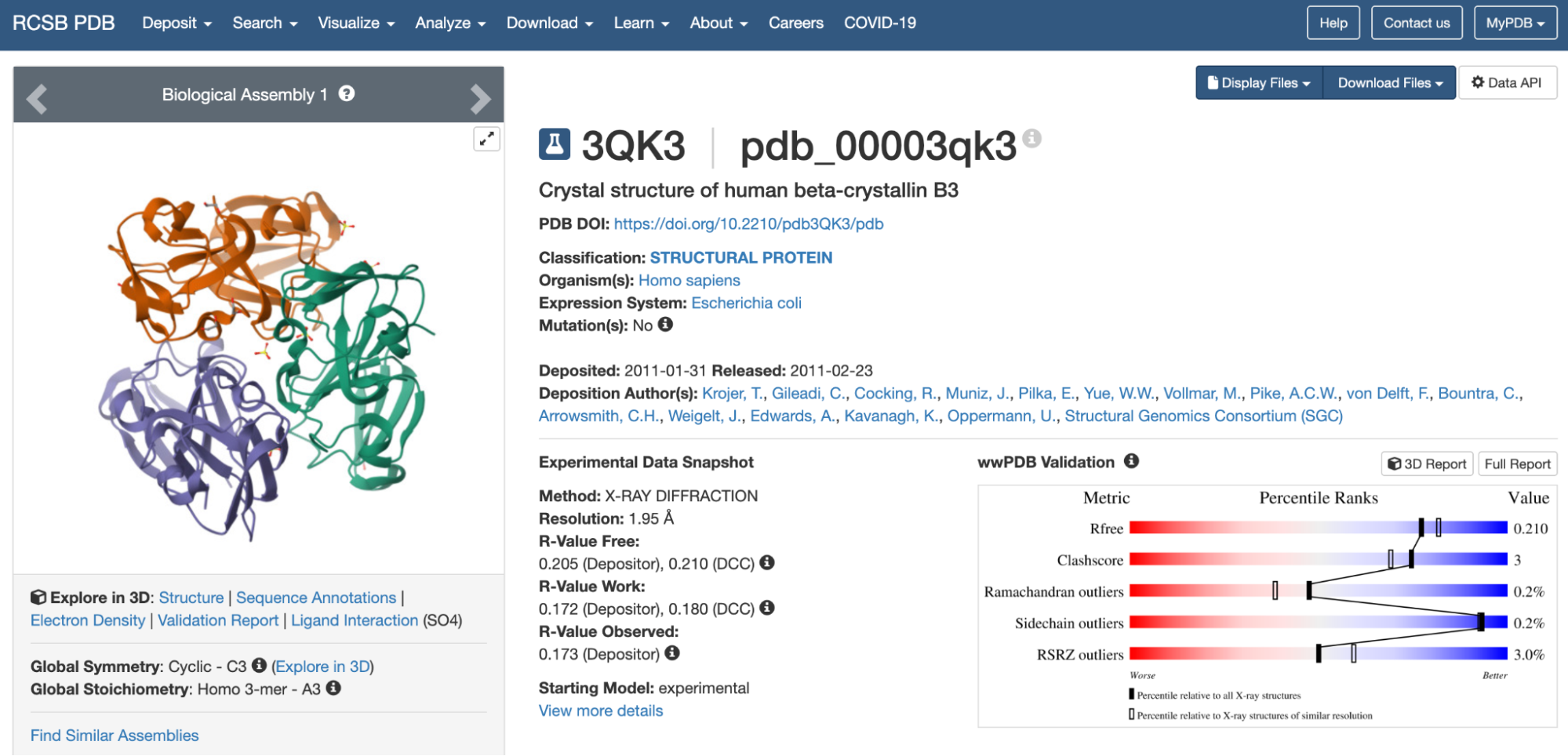1568x756 pixels.
Task: Click the Help button
Action: pos(1333,23)
